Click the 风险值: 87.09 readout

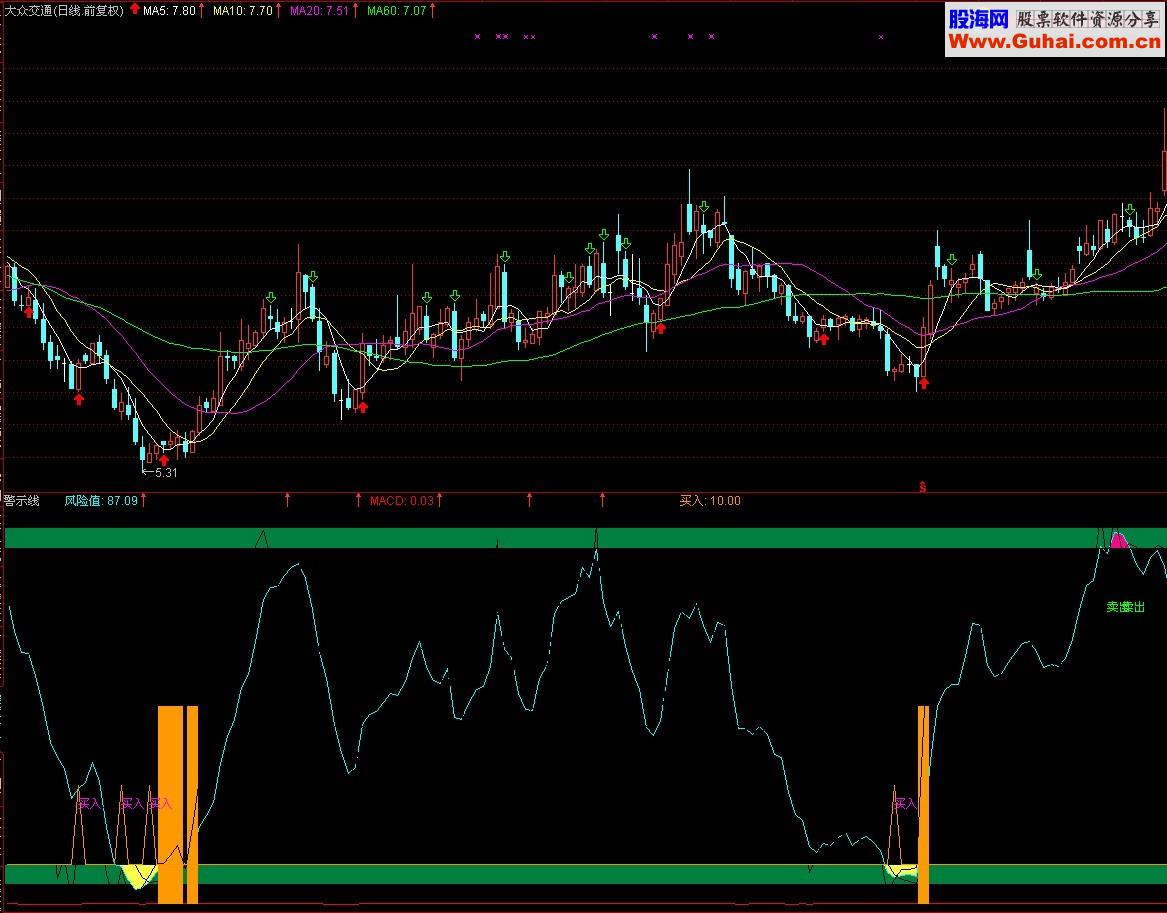click(101, 501)
